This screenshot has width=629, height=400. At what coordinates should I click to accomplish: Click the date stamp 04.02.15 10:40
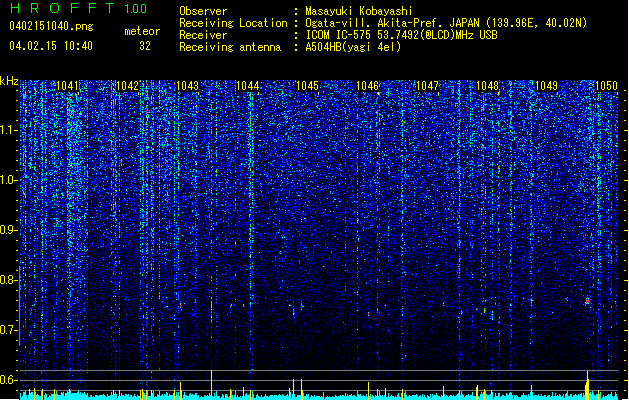coord(51,45)
